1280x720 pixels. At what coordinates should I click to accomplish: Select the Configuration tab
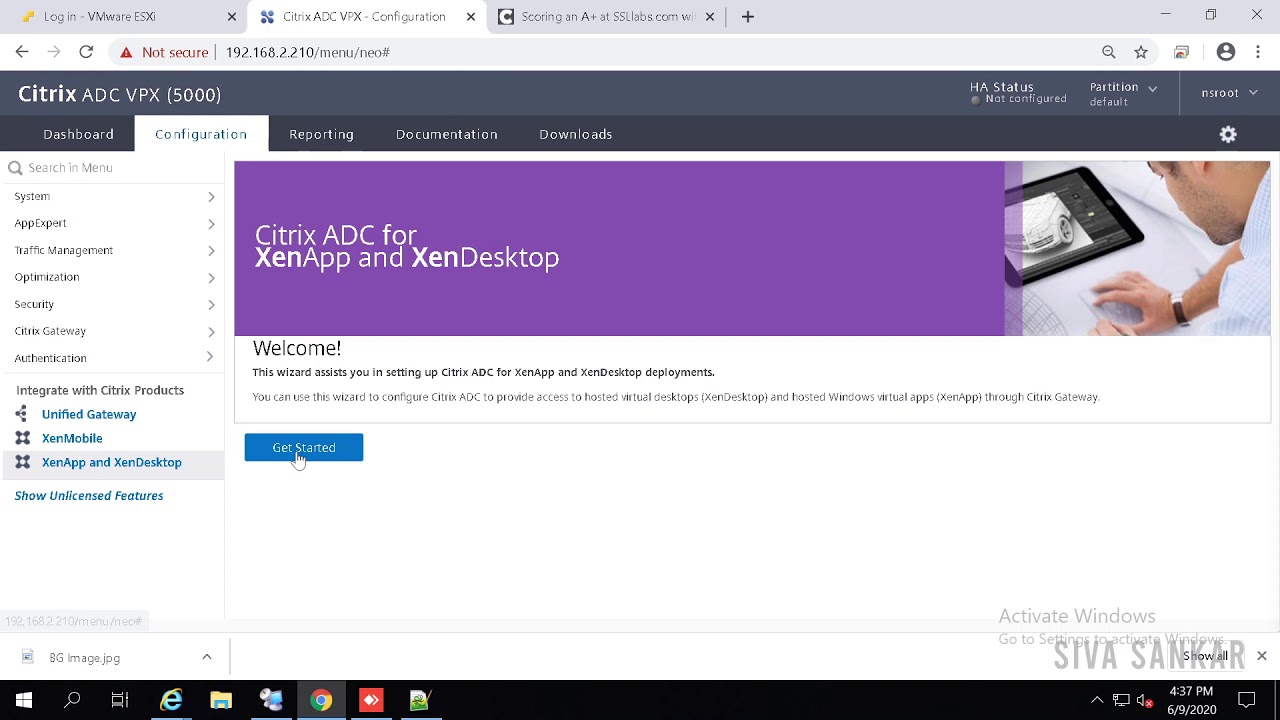[x=201, y=134]
